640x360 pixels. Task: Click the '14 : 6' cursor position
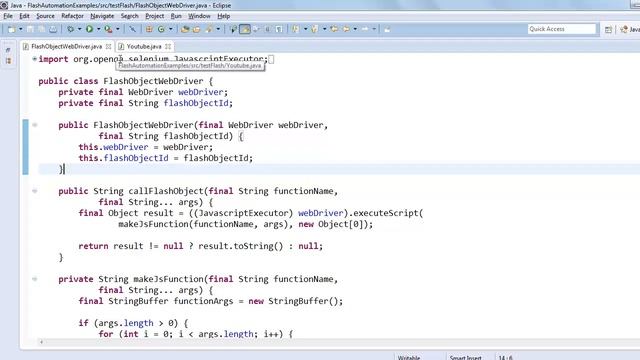505,358
